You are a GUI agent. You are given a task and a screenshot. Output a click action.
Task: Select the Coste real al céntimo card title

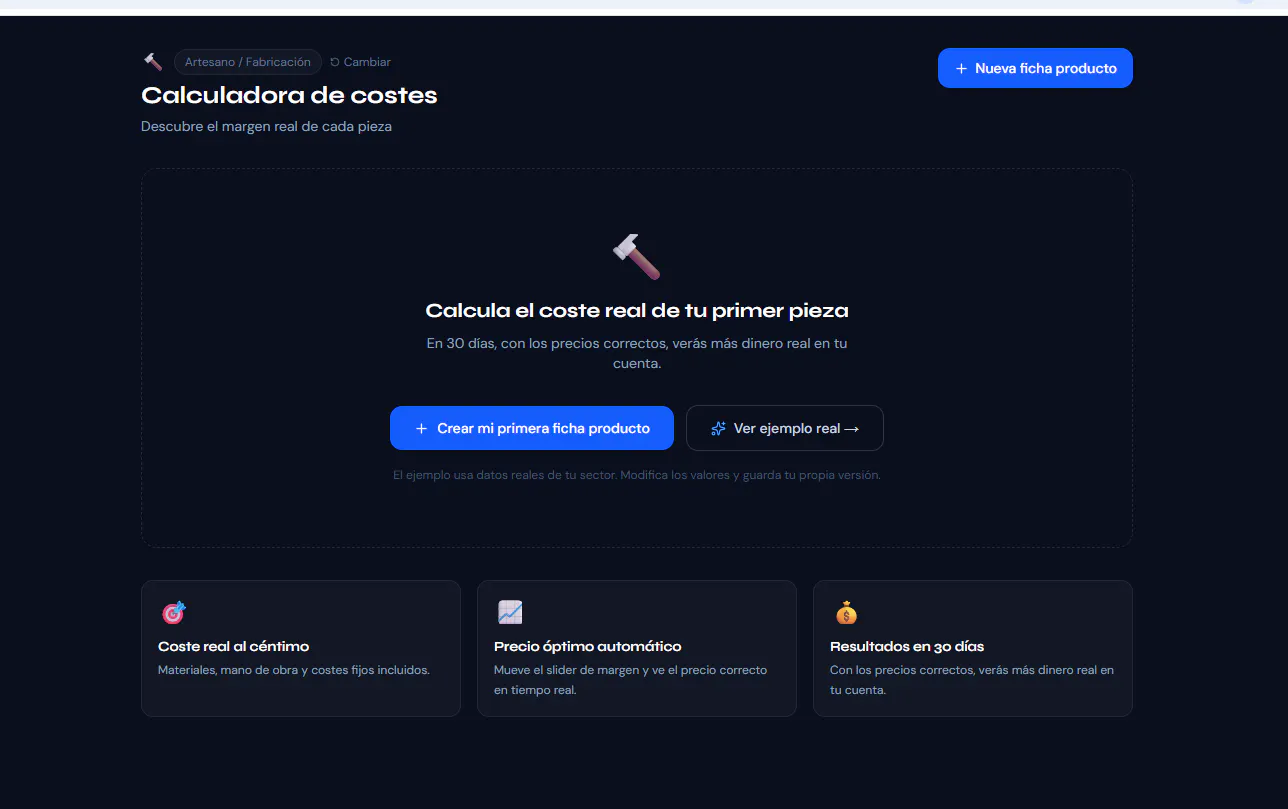pyautogui.click(x=234, y=646)
